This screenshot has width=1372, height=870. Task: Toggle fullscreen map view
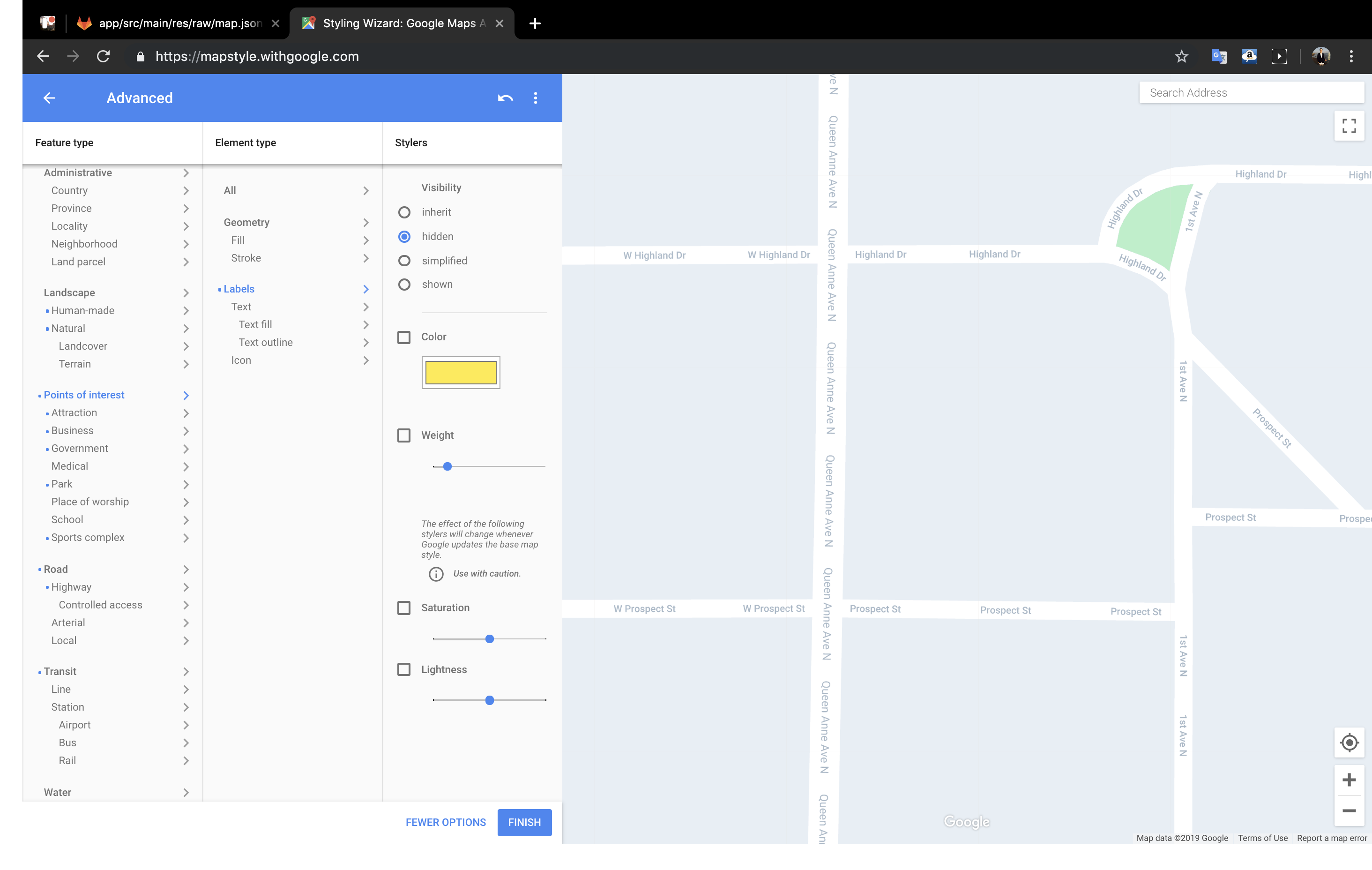[1349, 126]
